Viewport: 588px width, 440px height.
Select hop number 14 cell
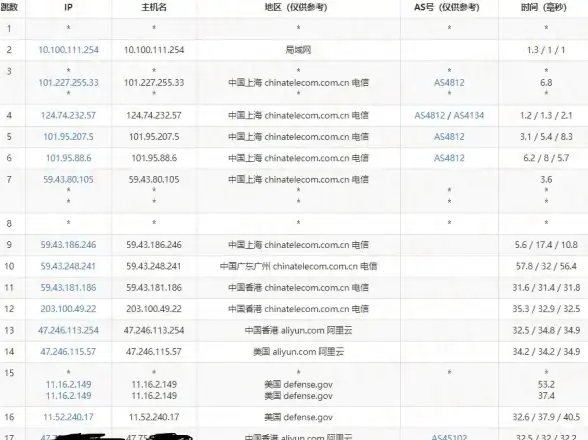(9, 351)
